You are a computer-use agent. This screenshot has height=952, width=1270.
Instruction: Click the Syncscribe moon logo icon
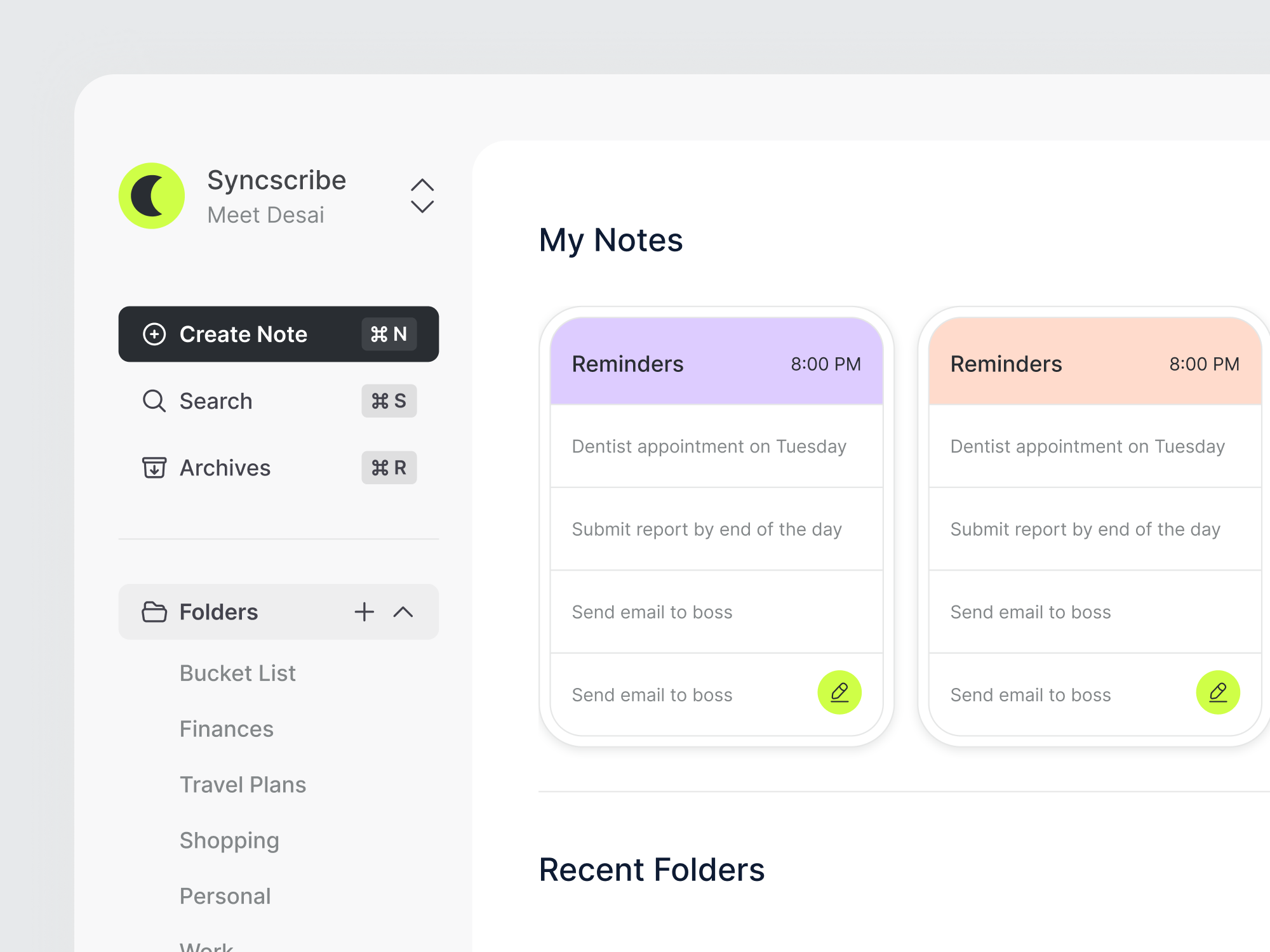click(x=152, y=195)
